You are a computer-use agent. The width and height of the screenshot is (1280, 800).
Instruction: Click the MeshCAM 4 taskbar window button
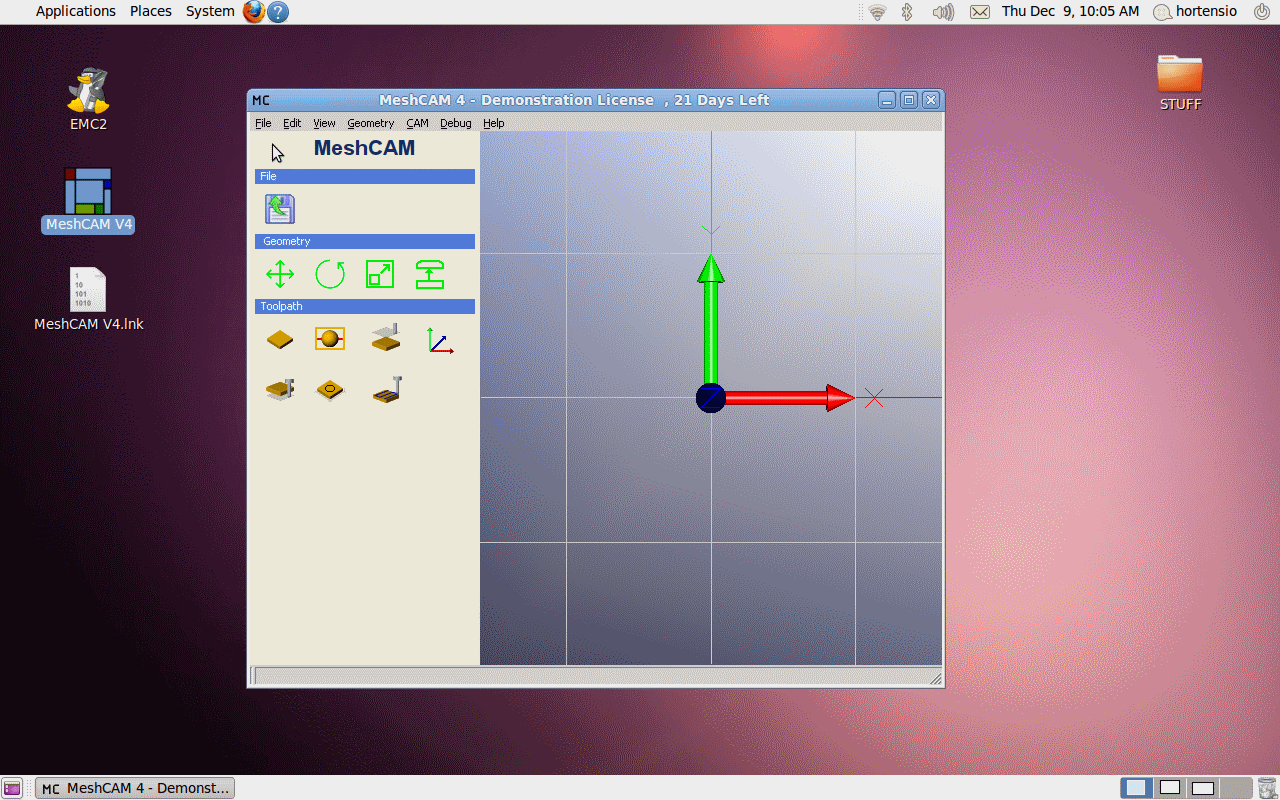(x=135, y=788)
